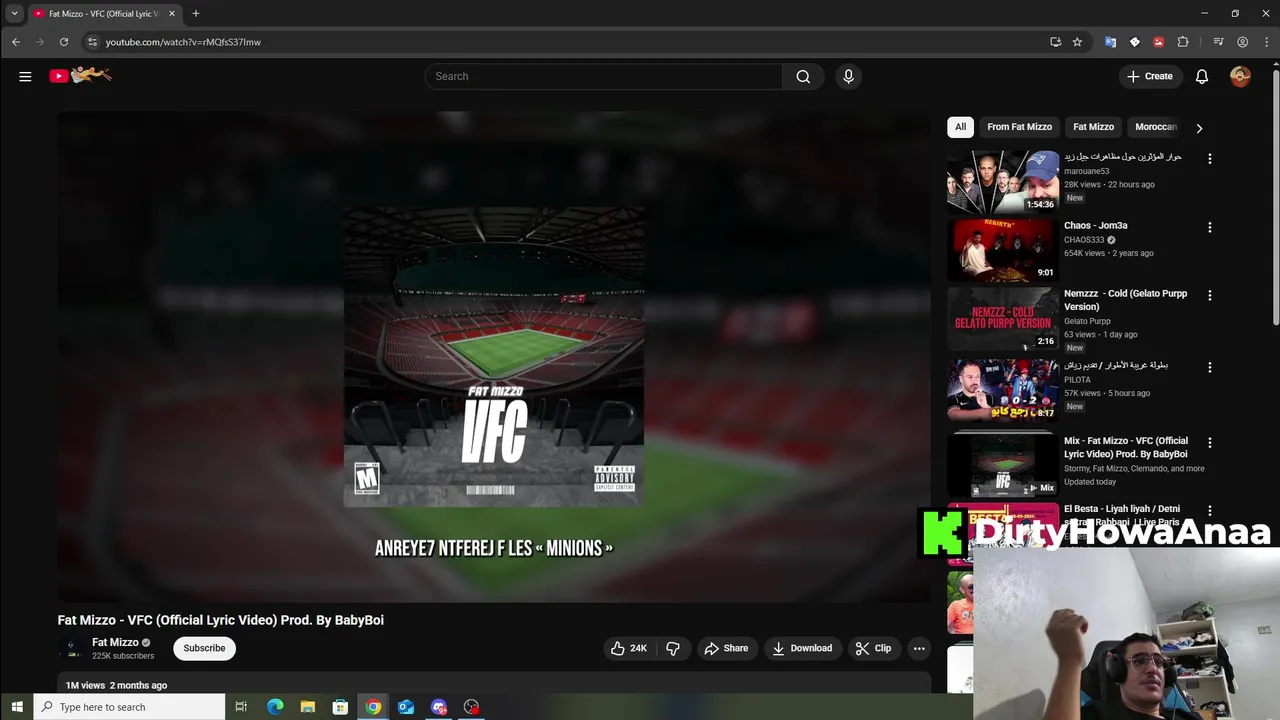Open Outlook from the taskbar
The height and width of the screenshot is (720, 1280).
coord(406,707)
